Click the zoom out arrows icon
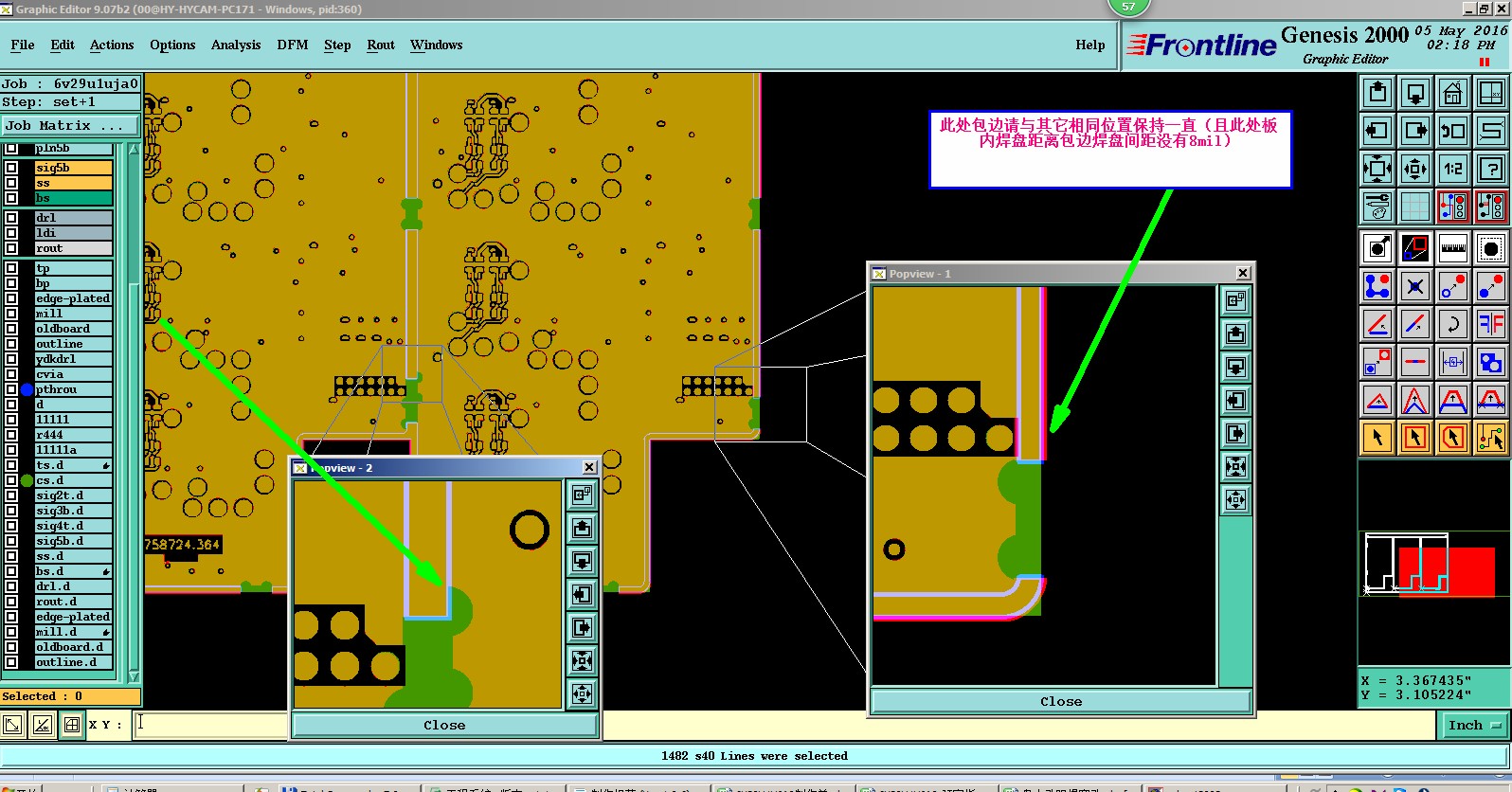1512x792 pixels. coord(1415,169)
